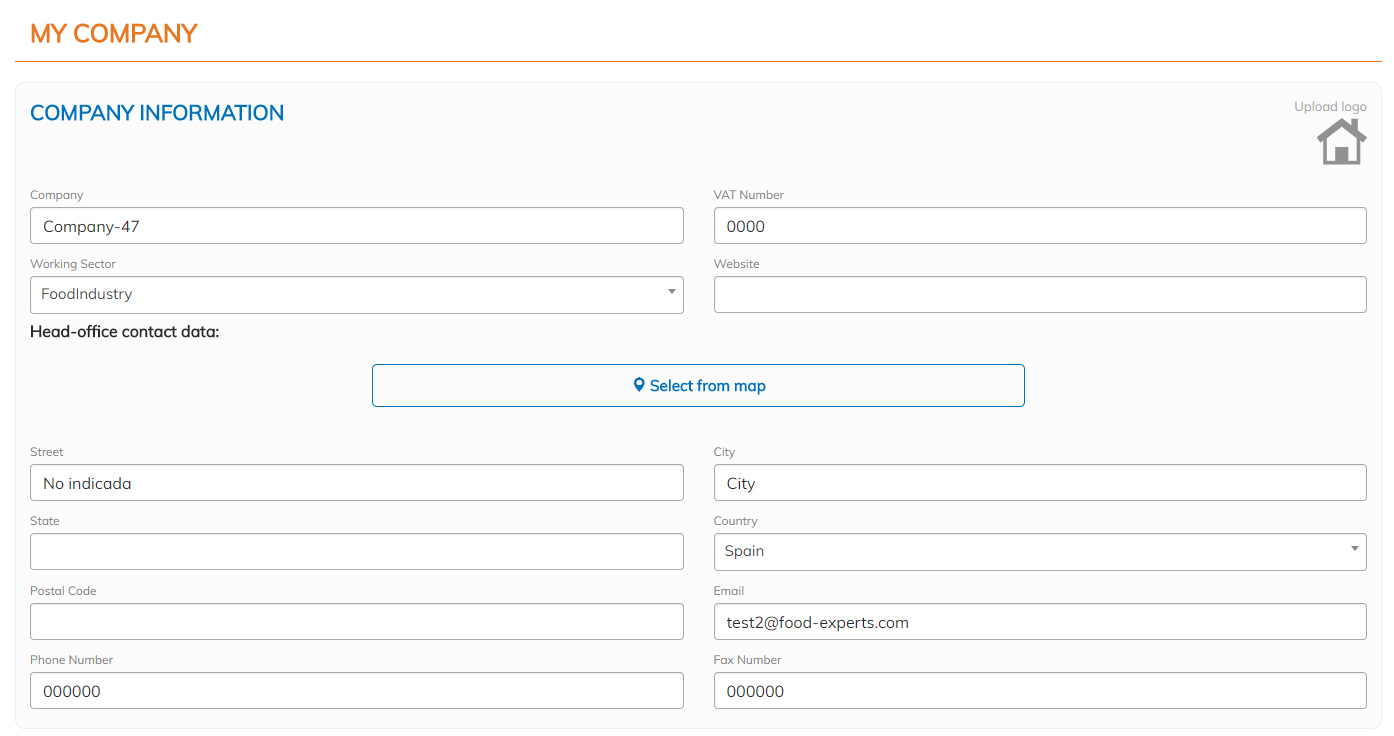Click the Email address field

(x=1039, y=622)
